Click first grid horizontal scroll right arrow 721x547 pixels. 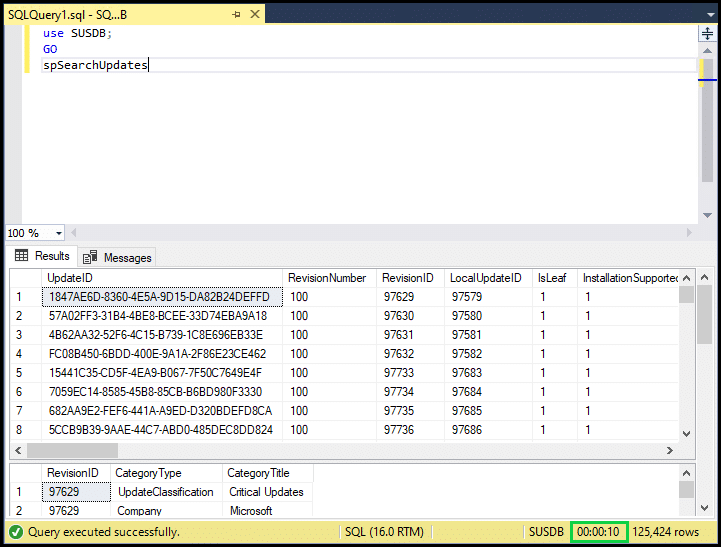670,450
